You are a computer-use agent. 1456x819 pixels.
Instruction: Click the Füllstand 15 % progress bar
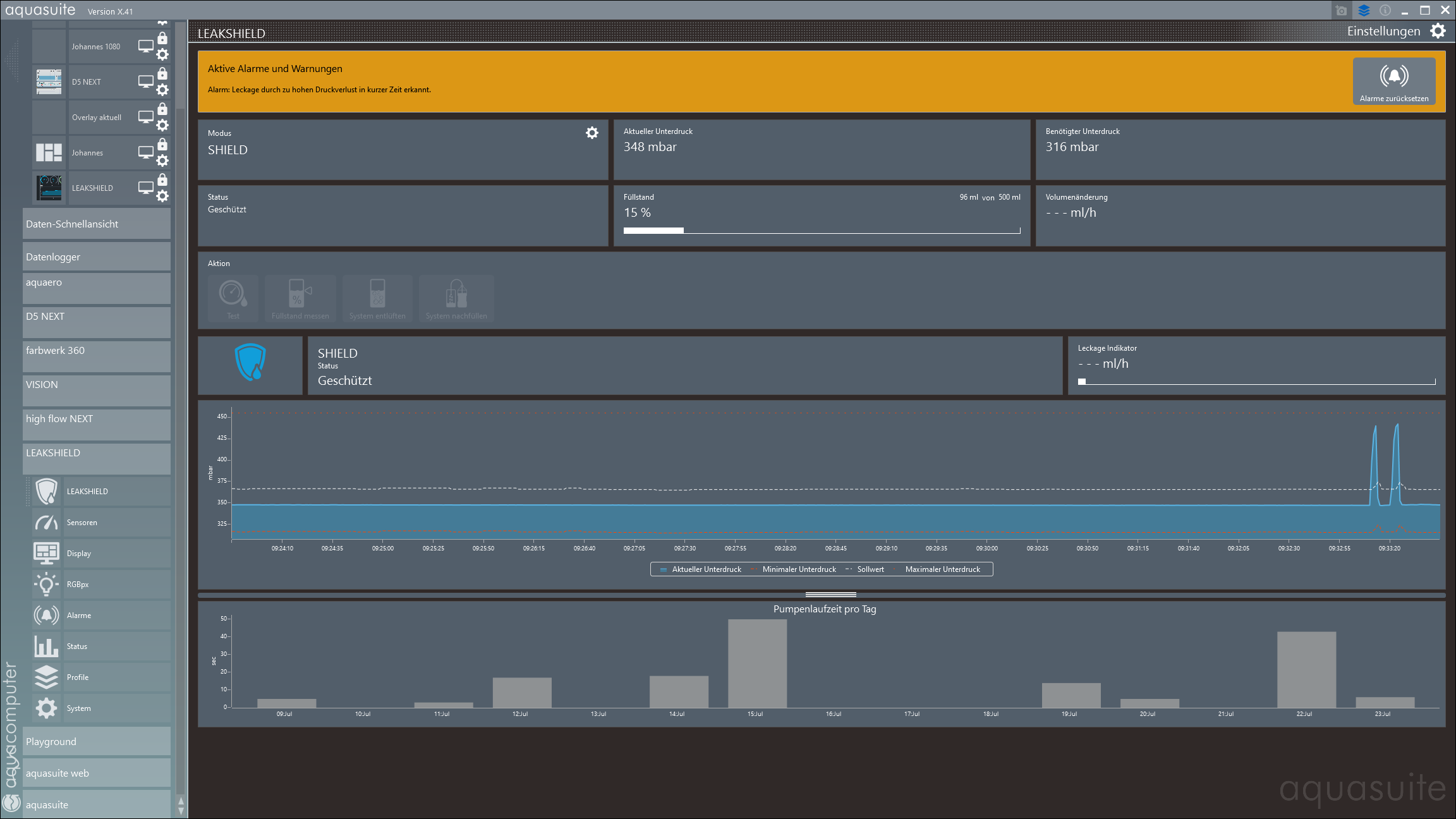click(822, 231)
